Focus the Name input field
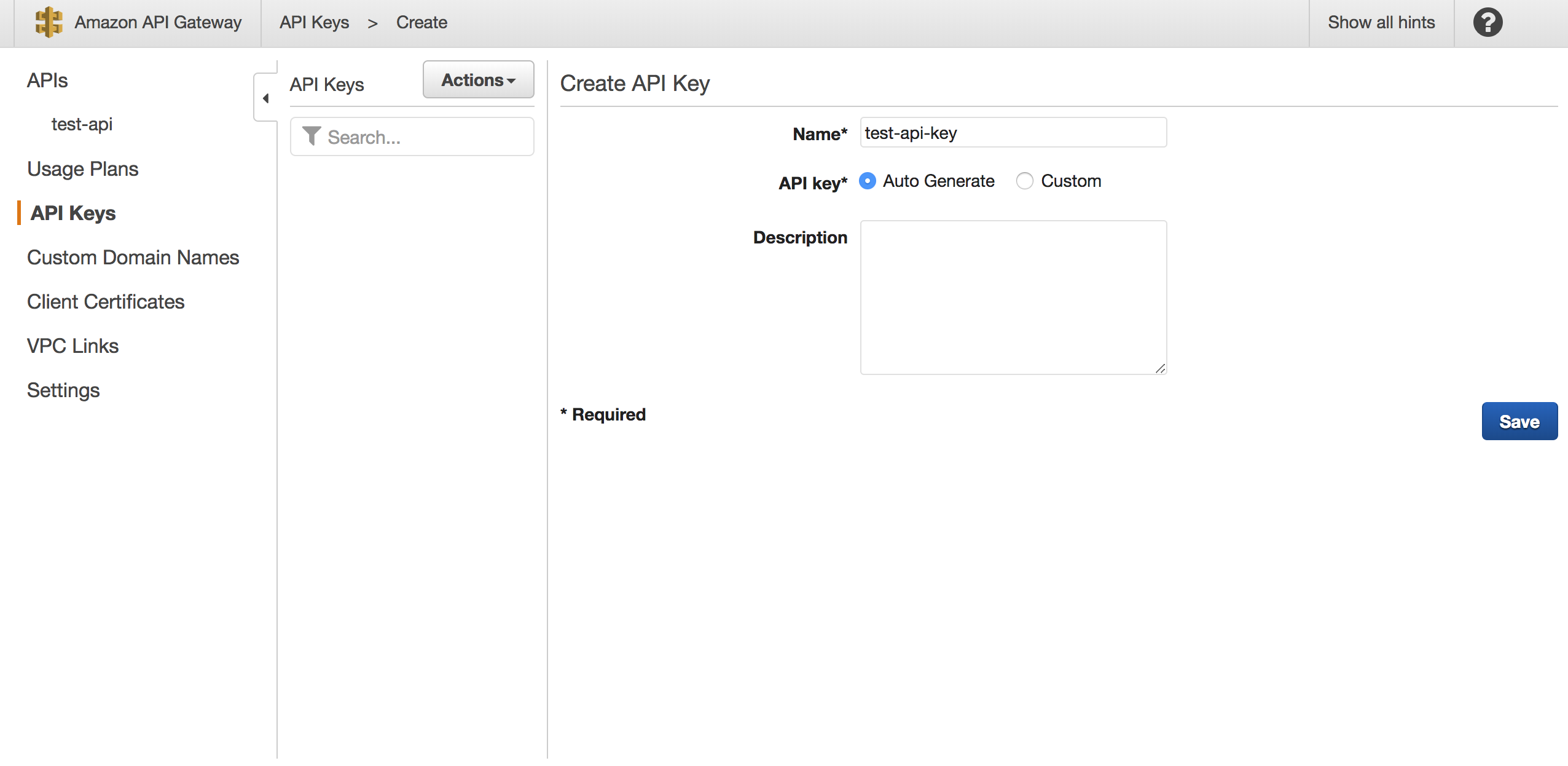Viewport: 1568px width, 766px height. point(1013,133)
